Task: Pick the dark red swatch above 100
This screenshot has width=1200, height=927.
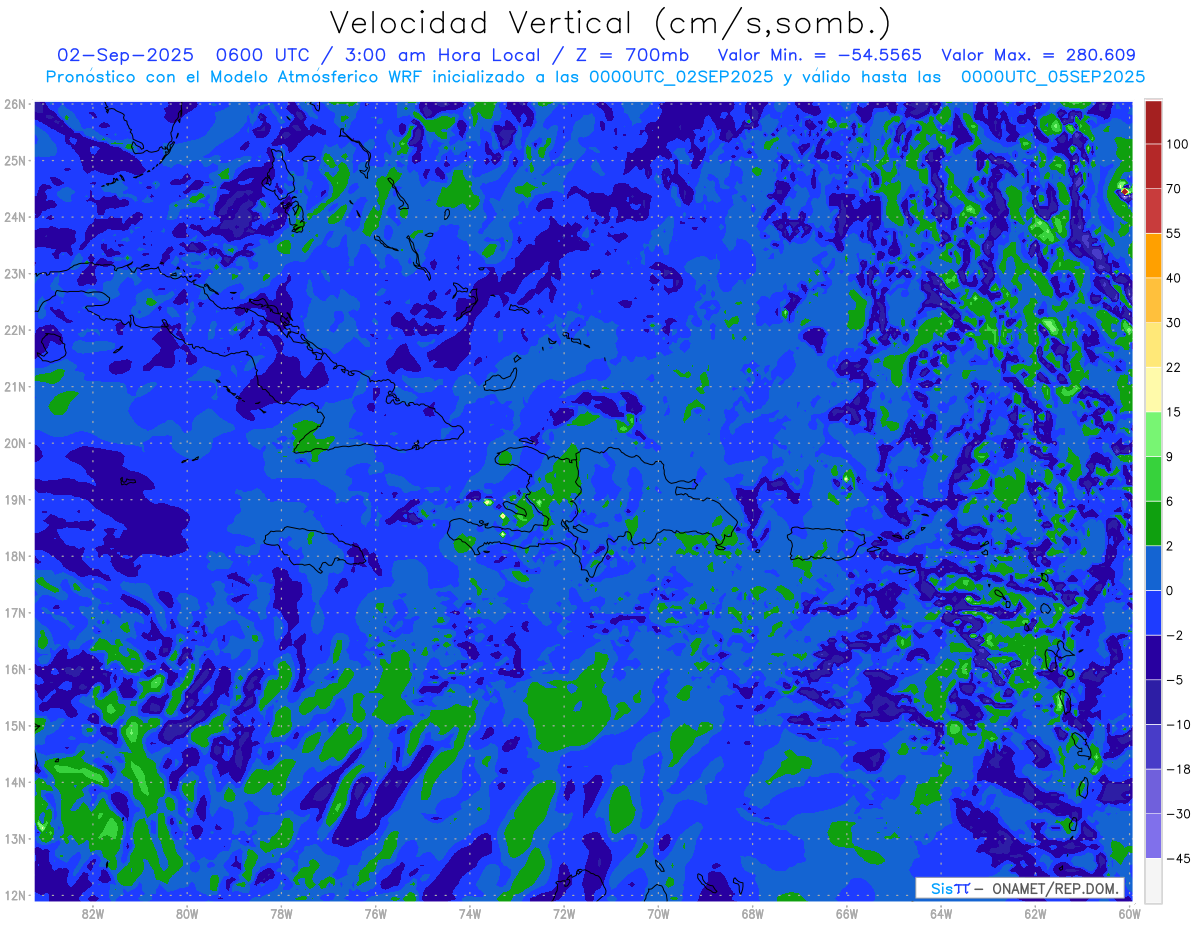Action: point(1153,122)
